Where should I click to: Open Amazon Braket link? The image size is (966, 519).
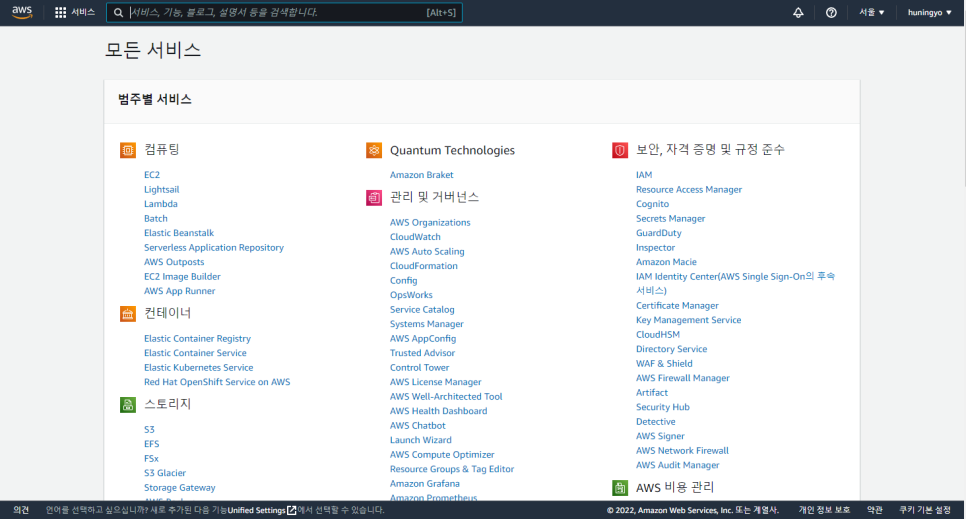coord(421,175)
